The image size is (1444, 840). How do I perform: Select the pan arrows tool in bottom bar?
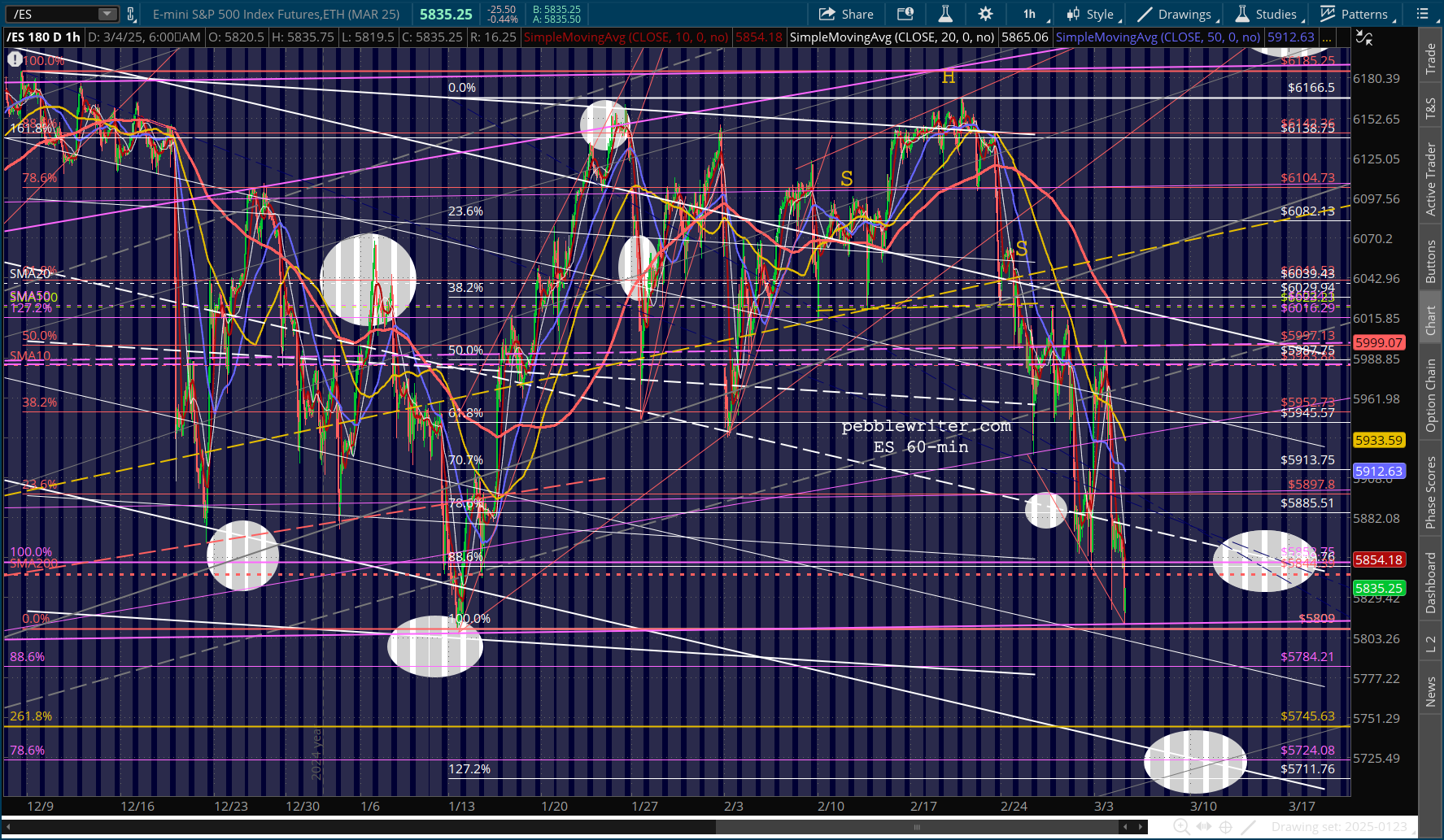[x=1203, y=827]
